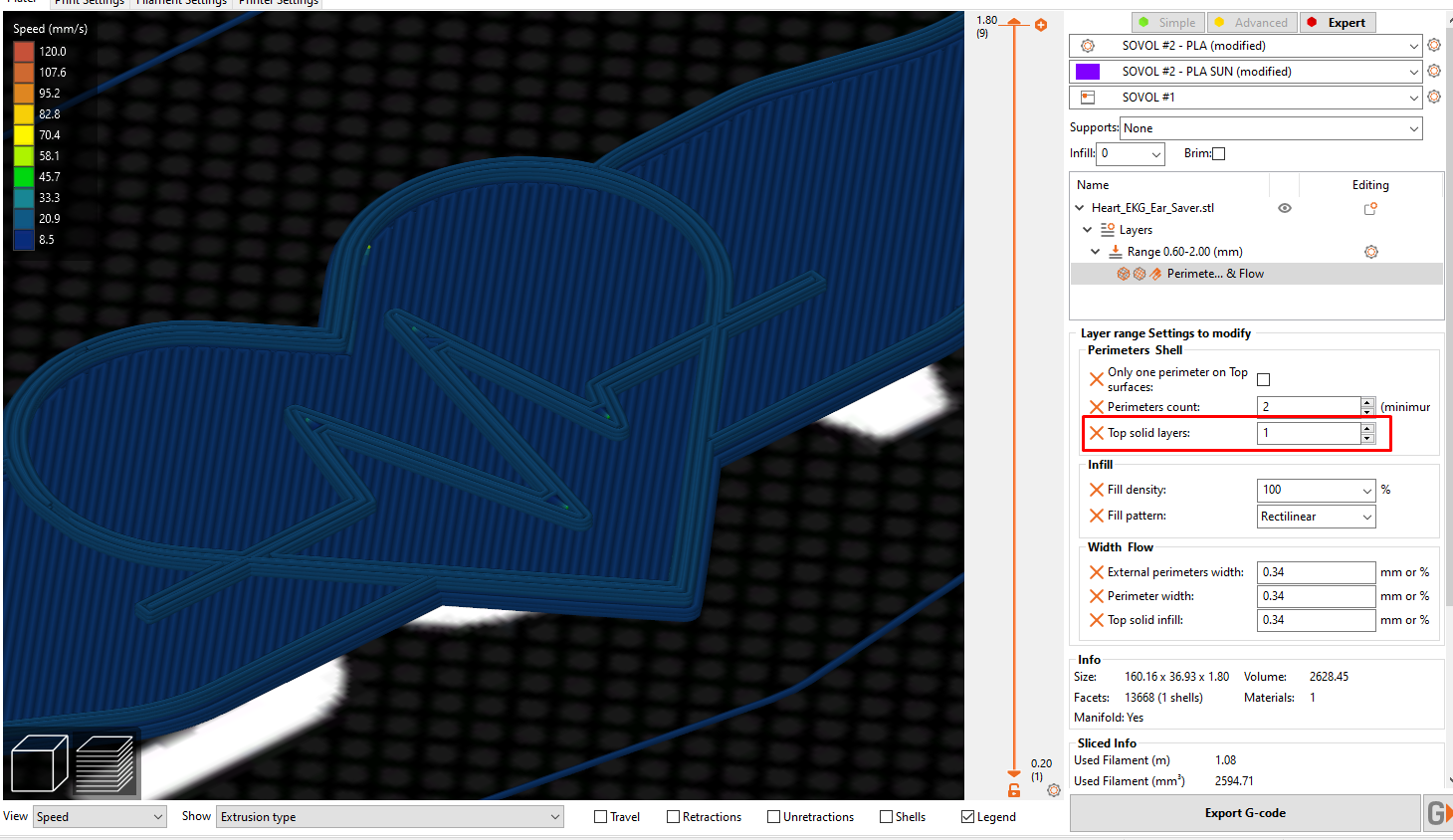The width and height of the screenshot is (1453, 840).
Task: Remove the Fill pattern override
Action: [1096, 516]
